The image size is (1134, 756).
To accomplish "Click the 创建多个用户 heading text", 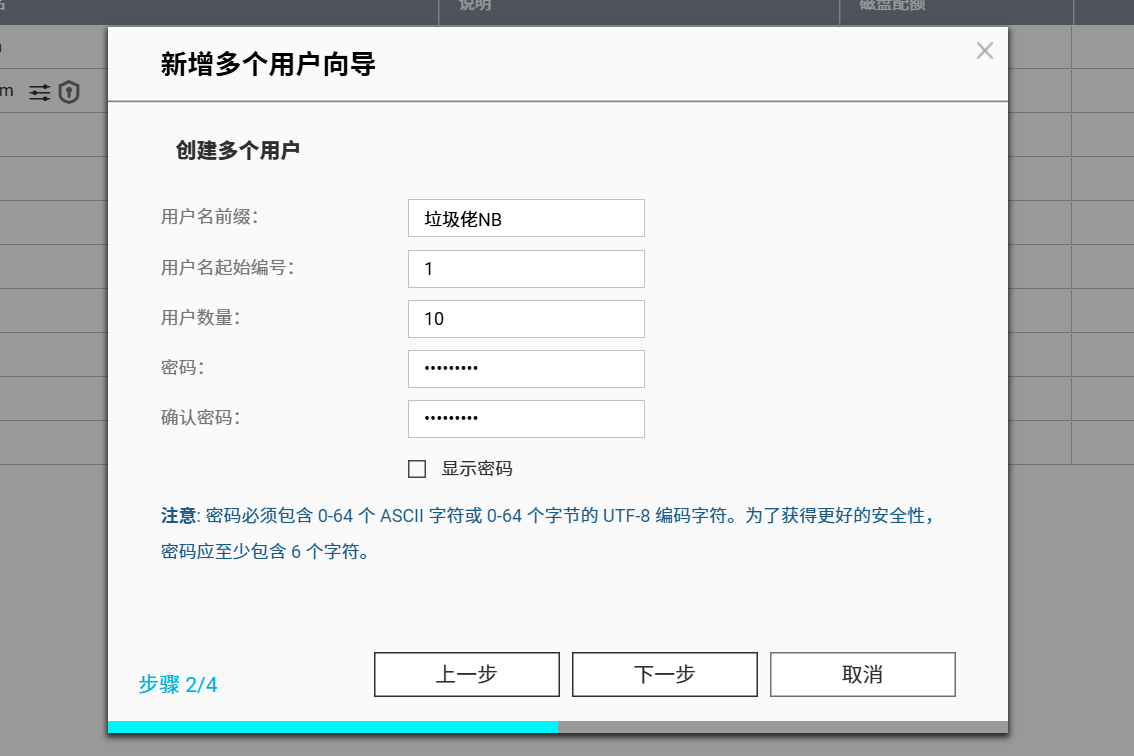I will click(x=238, y=150).
